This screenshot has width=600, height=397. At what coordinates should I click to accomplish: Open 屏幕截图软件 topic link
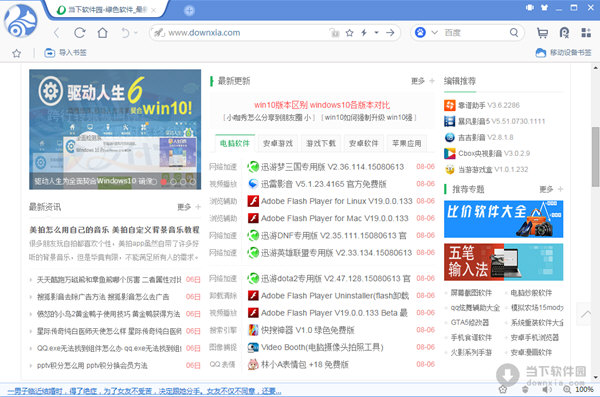point(471,293)
